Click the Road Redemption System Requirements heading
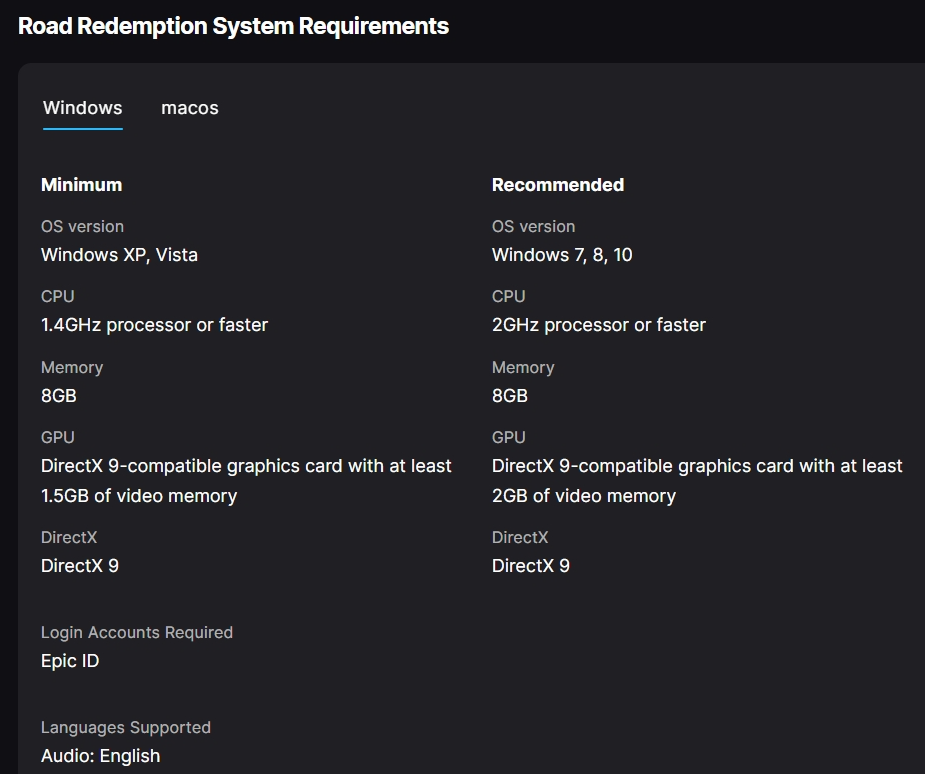This screenshot has height=774, width=925. (x=234, y=26)
